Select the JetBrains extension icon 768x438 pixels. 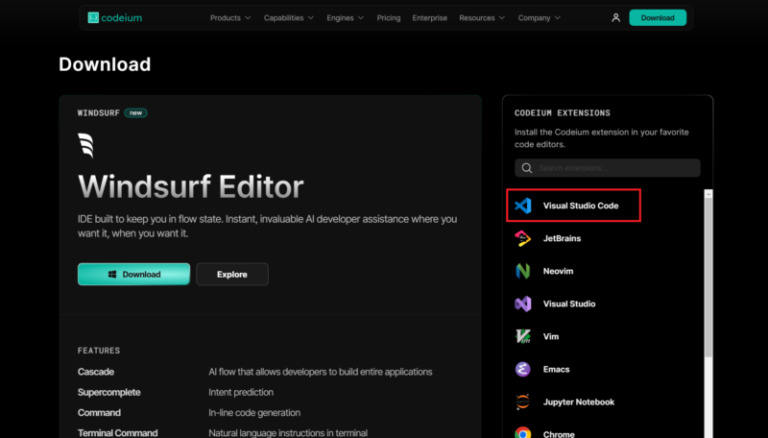522,238
